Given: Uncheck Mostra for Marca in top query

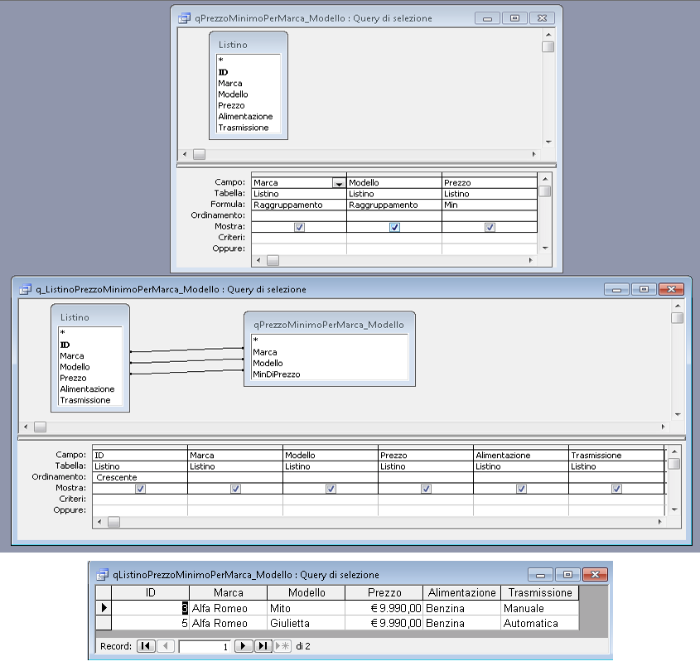Looking at the screenshot, I should point(299,227).
